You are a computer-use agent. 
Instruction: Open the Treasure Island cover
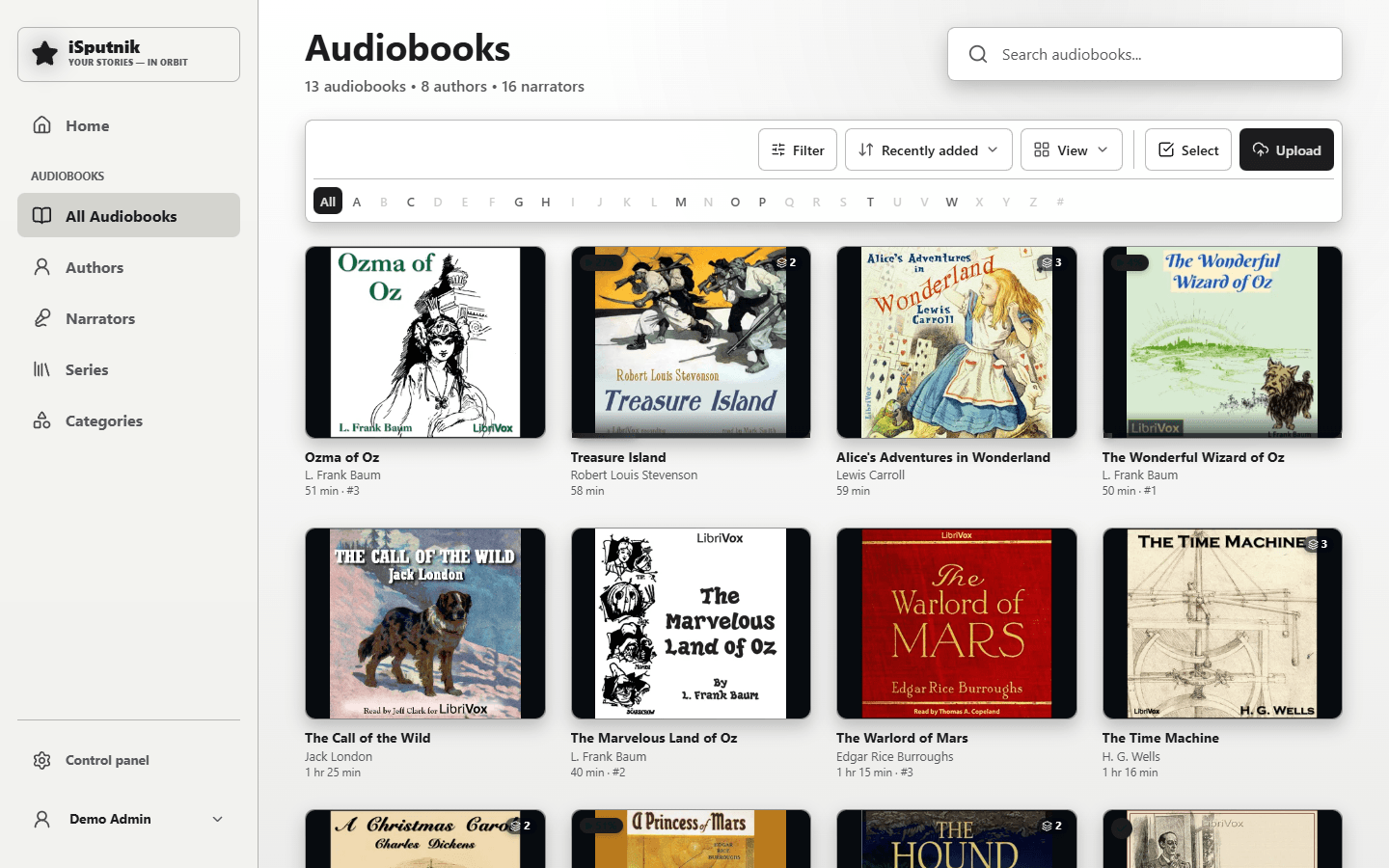[691, 342]
